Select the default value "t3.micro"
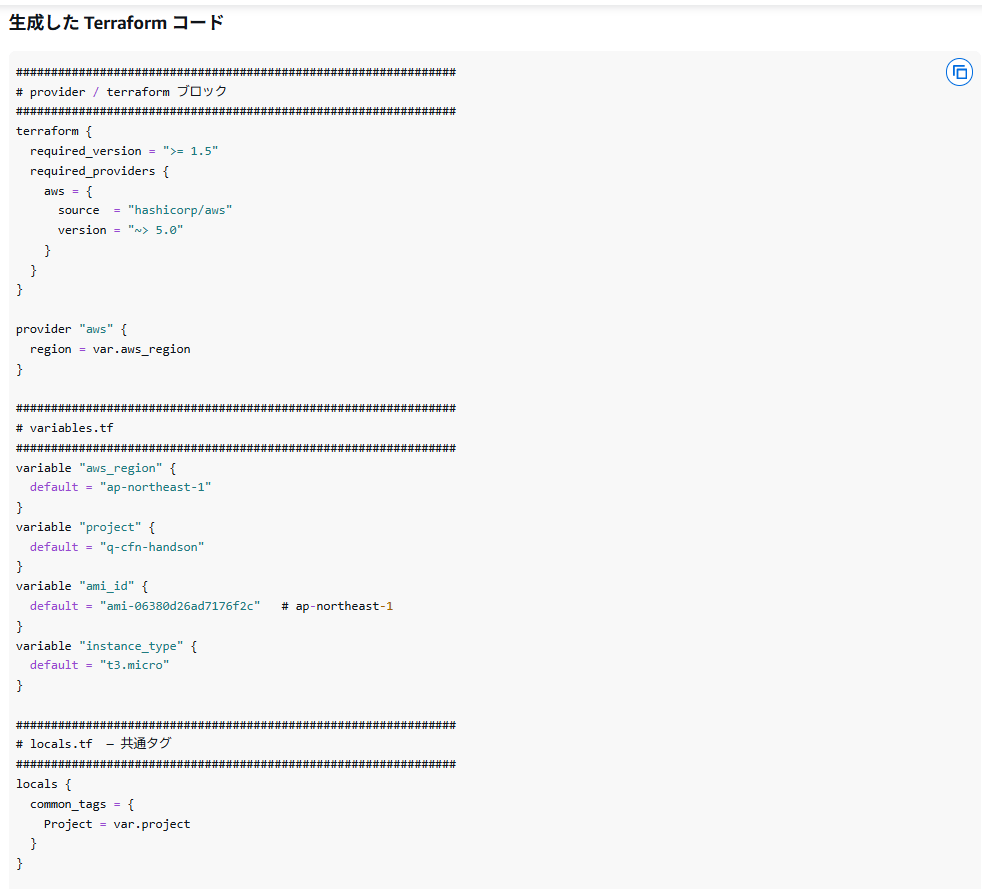Screen dimensions: 982x889 135,665
